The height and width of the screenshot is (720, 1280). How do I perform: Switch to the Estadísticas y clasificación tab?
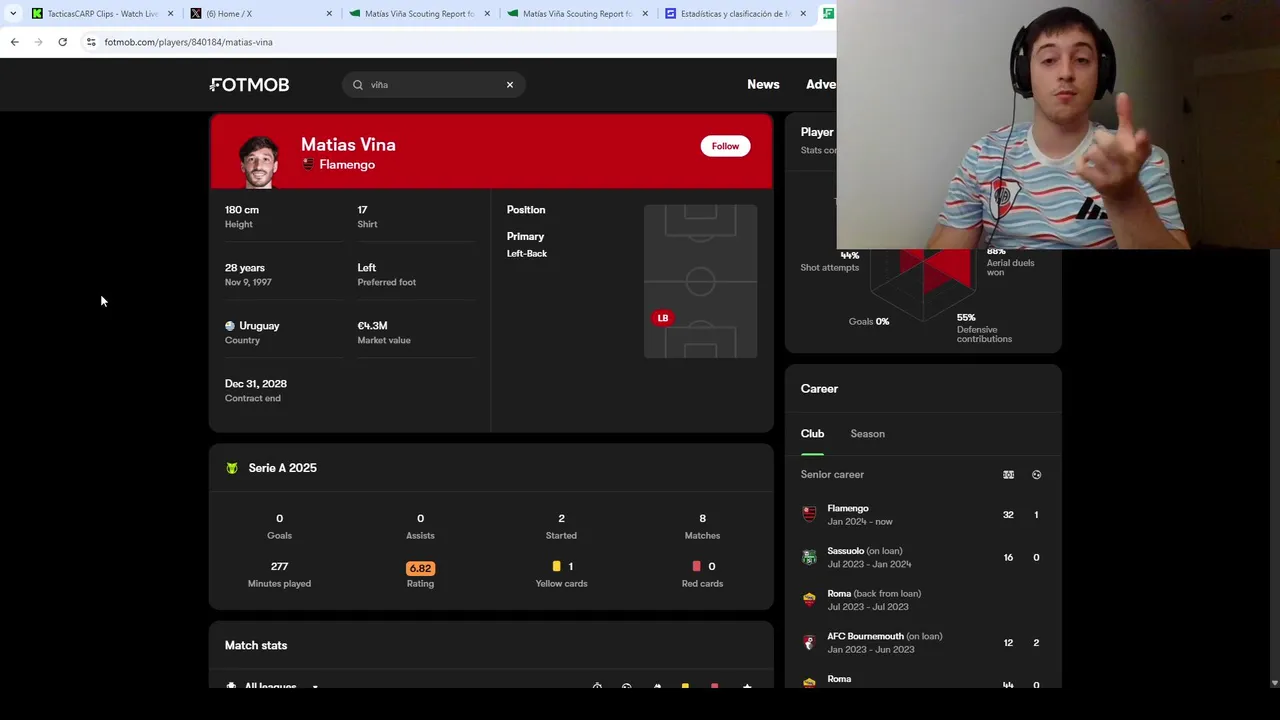(x=734, y=14)
